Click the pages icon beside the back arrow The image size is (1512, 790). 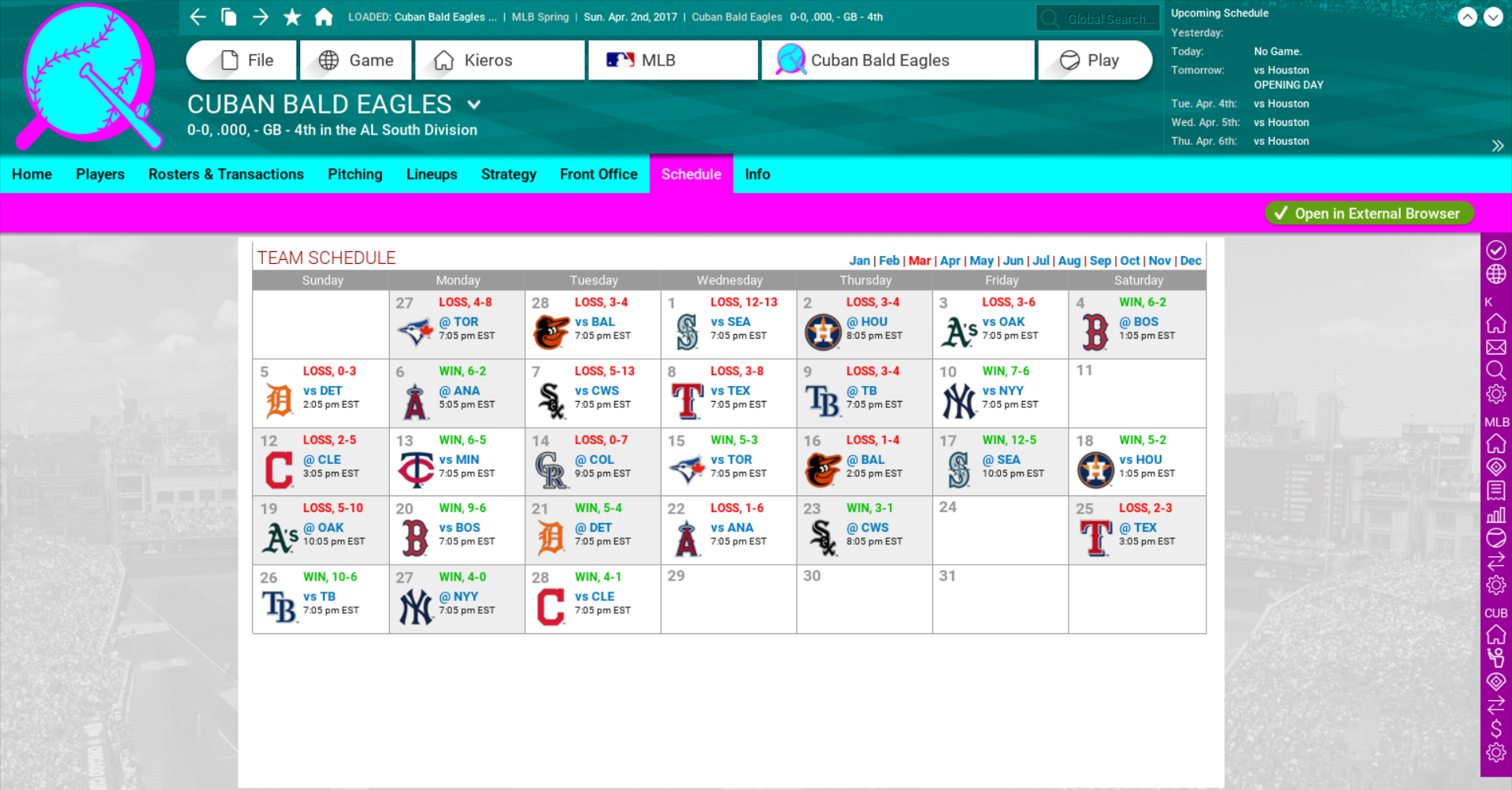tap(229, 17)
